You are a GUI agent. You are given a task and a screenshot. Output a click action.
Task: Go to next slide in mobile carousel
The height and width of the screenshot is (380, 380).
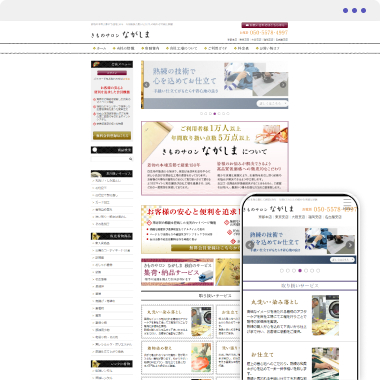point(350,245)
